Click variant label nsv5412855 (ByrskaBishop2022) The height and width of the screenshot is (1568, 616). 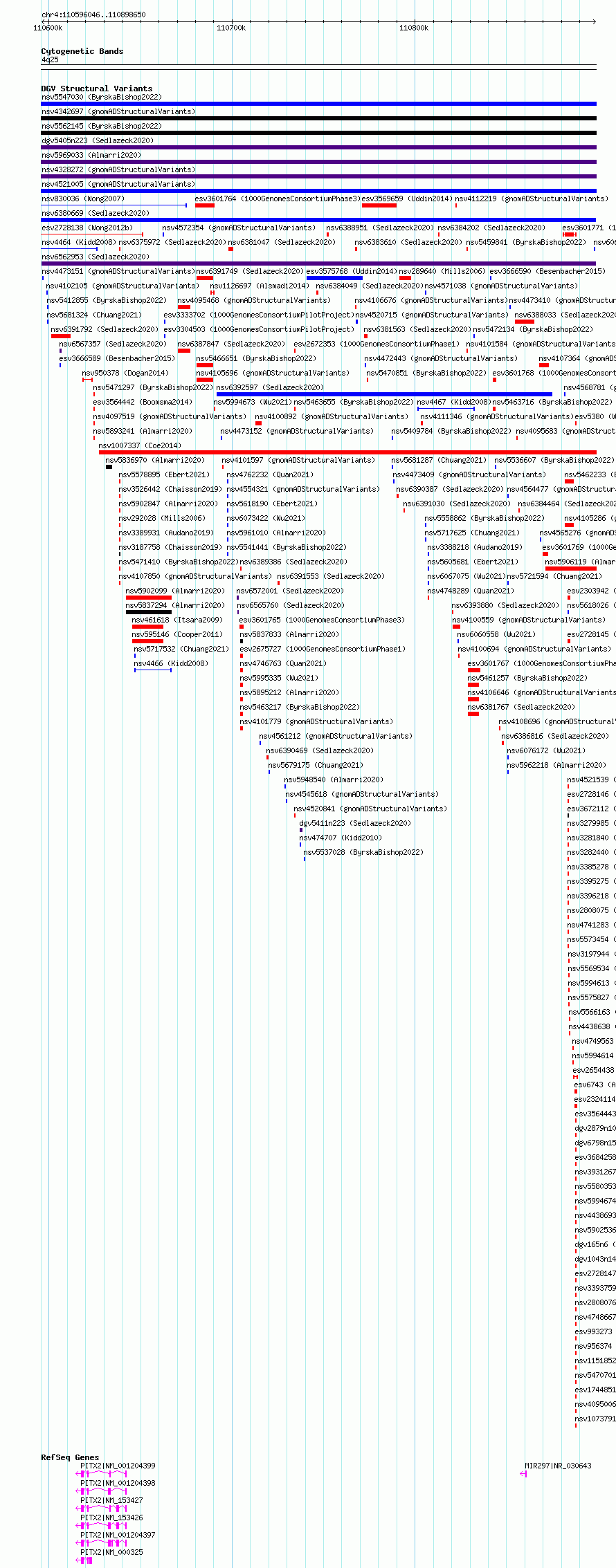(107, 301)
